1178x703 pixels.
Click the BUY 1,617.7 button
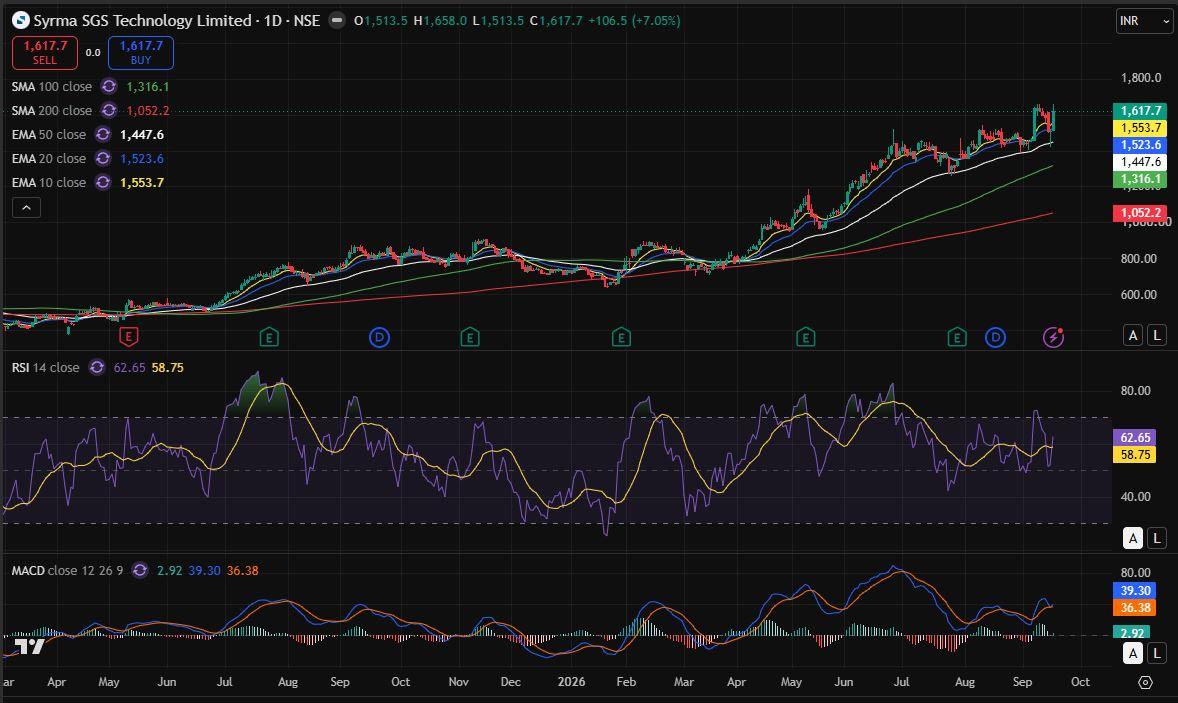click(140, 53)
